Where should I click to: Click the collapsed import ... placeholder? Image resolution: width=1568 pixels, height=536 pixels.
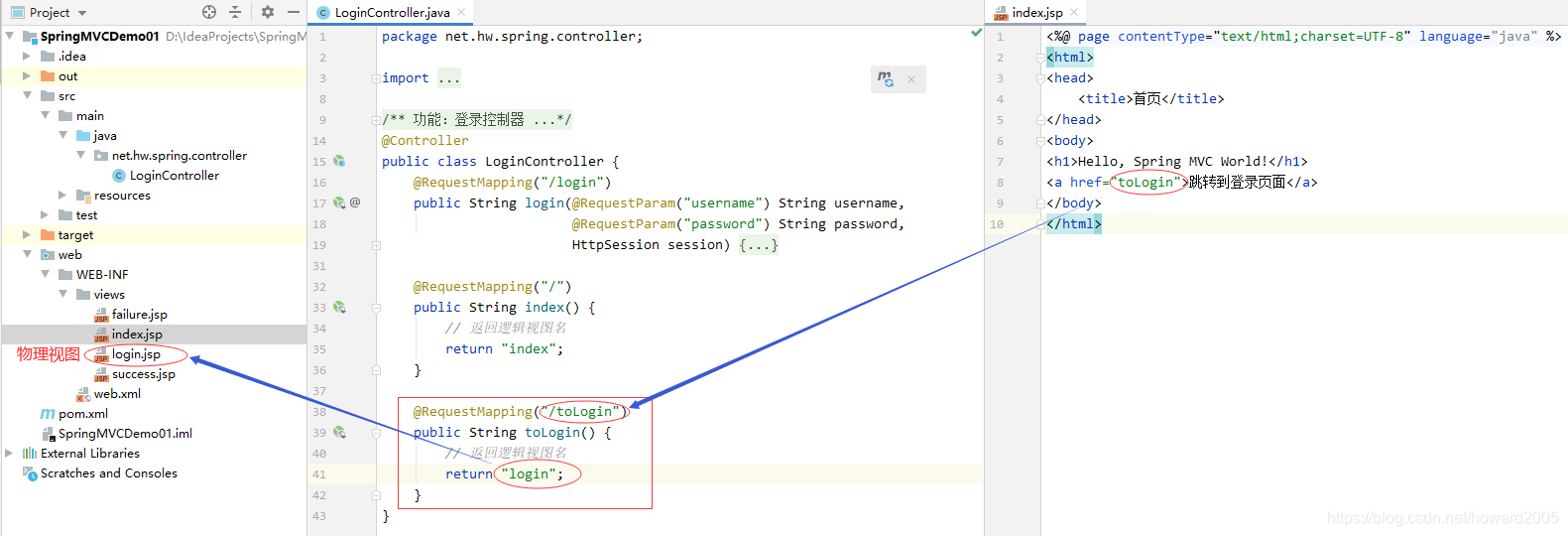point(449,78)
